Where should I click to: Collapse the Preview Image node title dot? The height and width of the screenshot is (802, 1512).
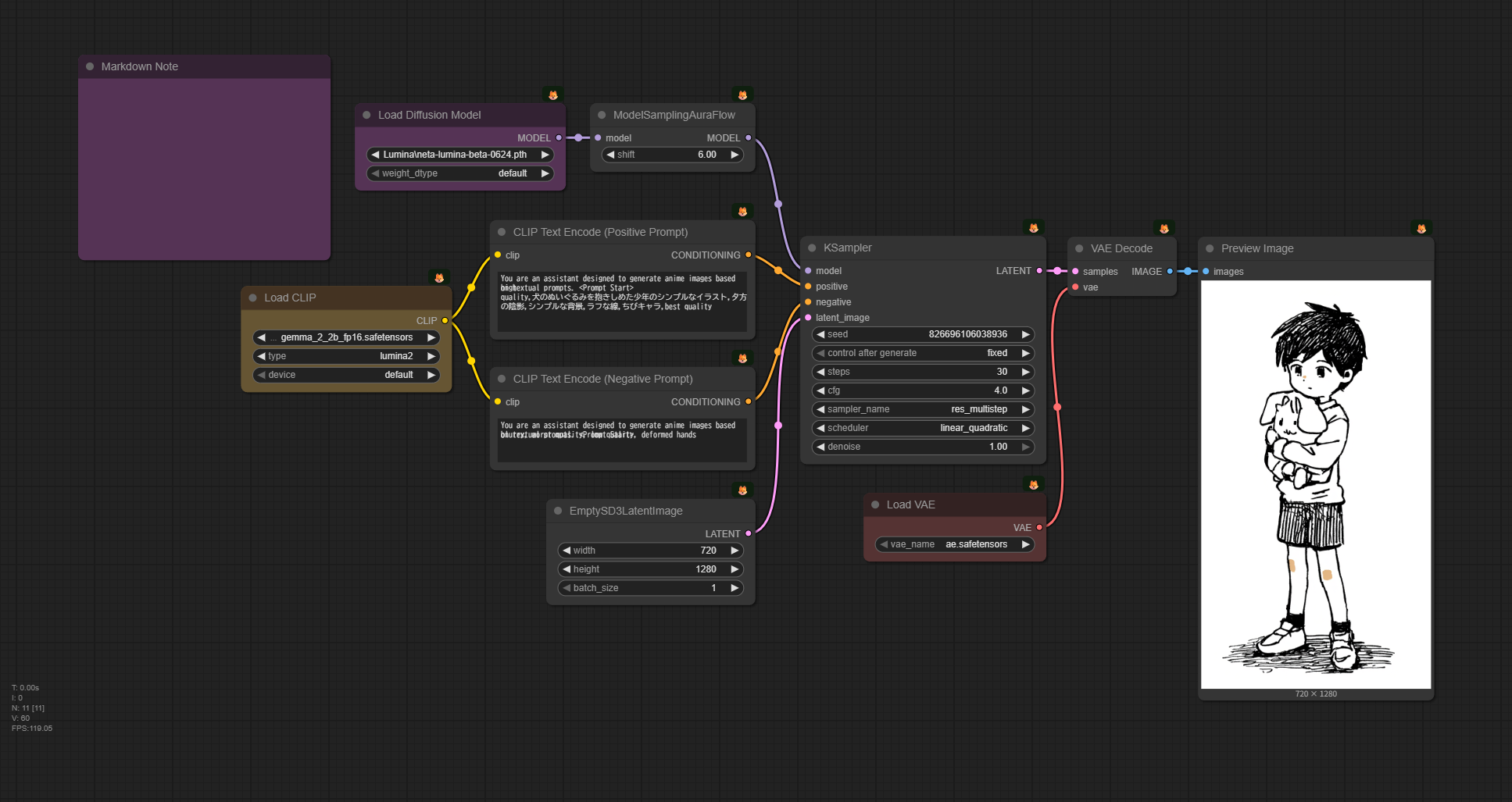pyautogui.click(x=1210, y=248)
